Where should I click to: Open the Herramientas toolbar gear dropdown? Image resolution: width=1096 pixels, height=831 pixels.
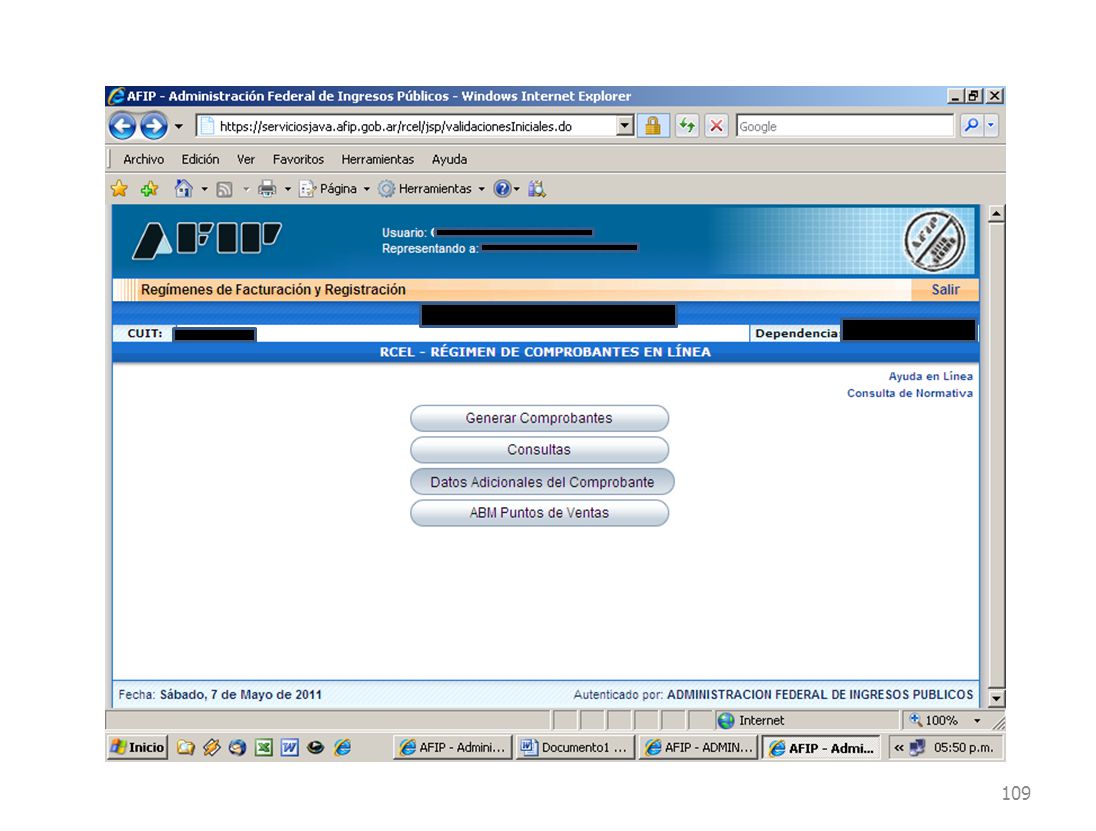[x=431, y=189]
